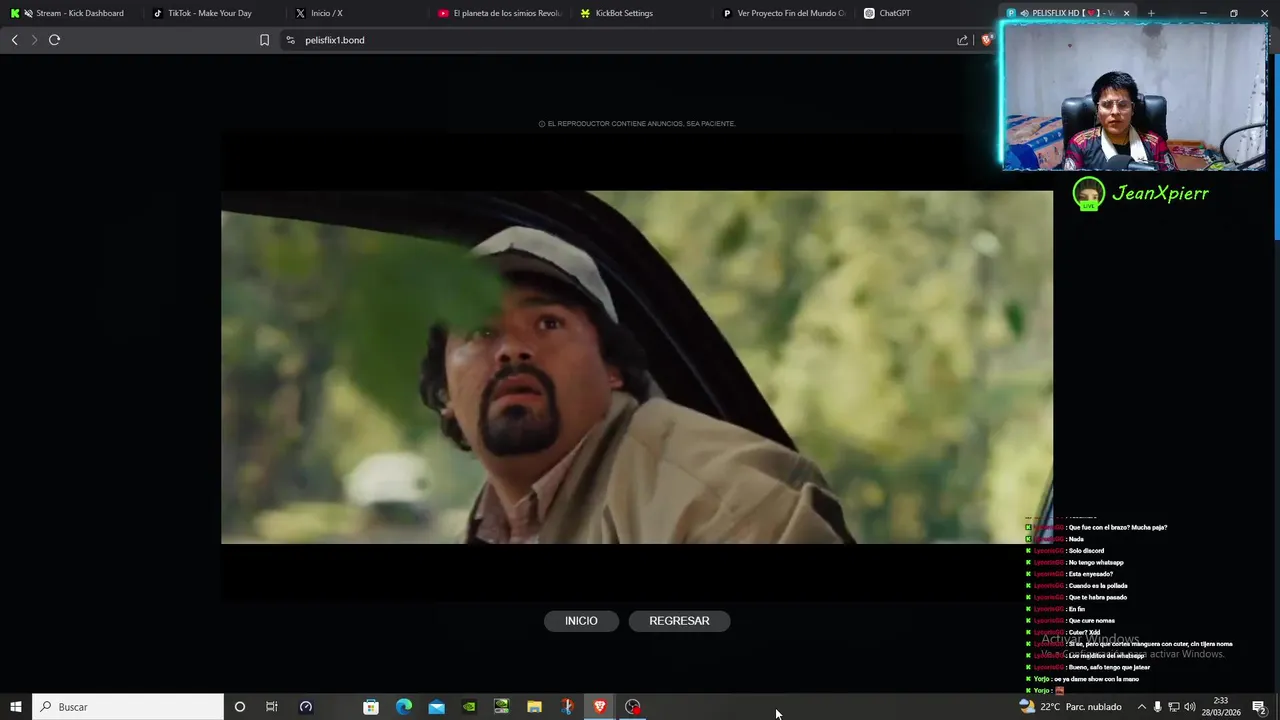Open Microsoft Store from taskbar
Screen dimensions: 1280x720
(371, 707)
